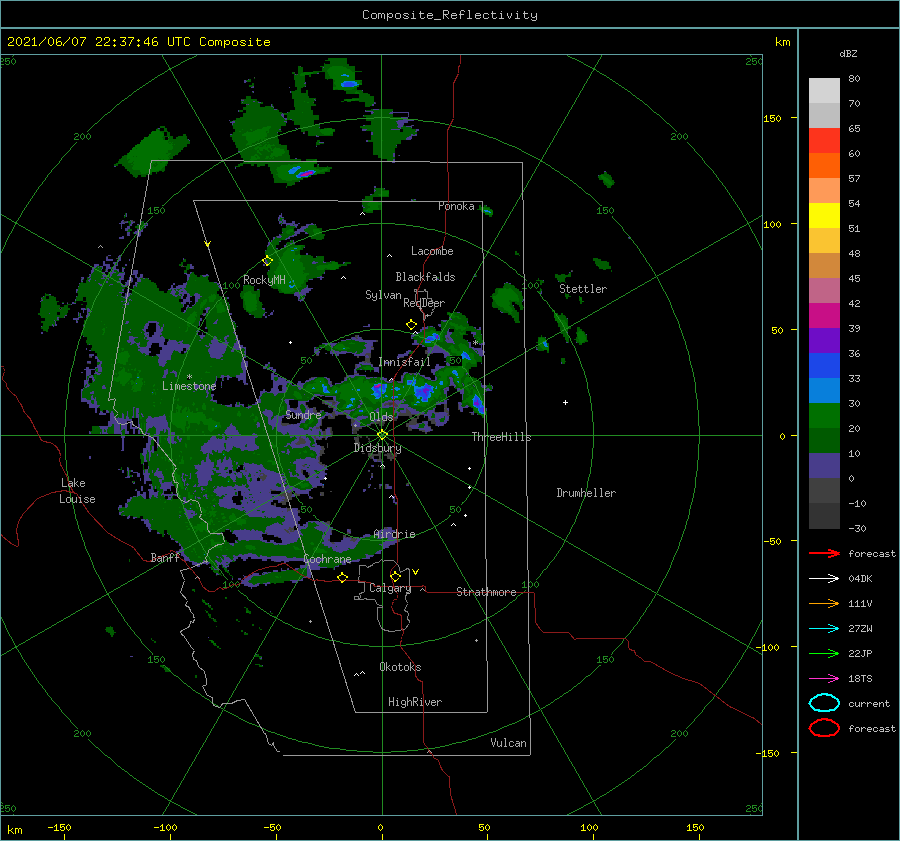Select the red forecast ellipse legend icon
The image size is (900, 841).
point(824,728)
